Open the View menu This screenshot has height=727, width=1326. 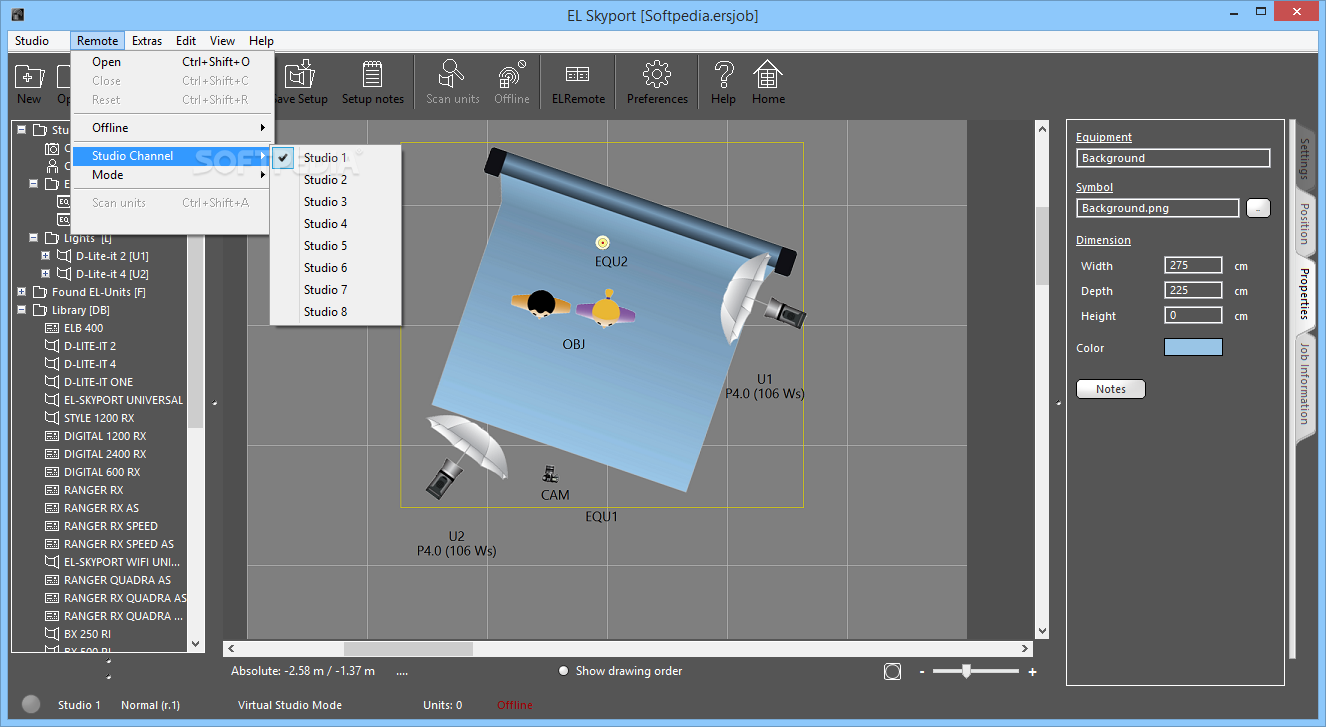pyautogui.click(x=223, y=41)
